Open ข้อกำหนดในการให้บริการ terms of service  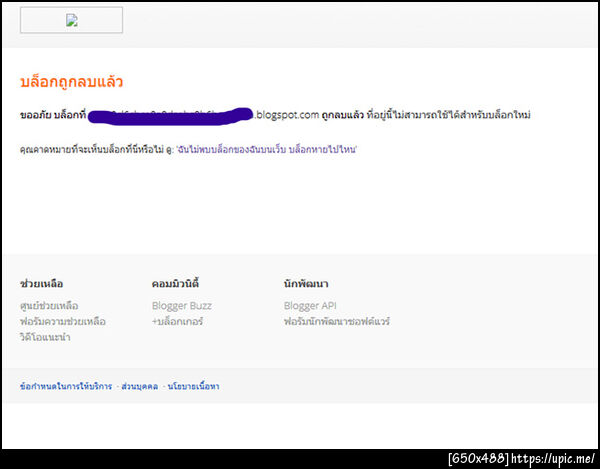tap(66, 386)
